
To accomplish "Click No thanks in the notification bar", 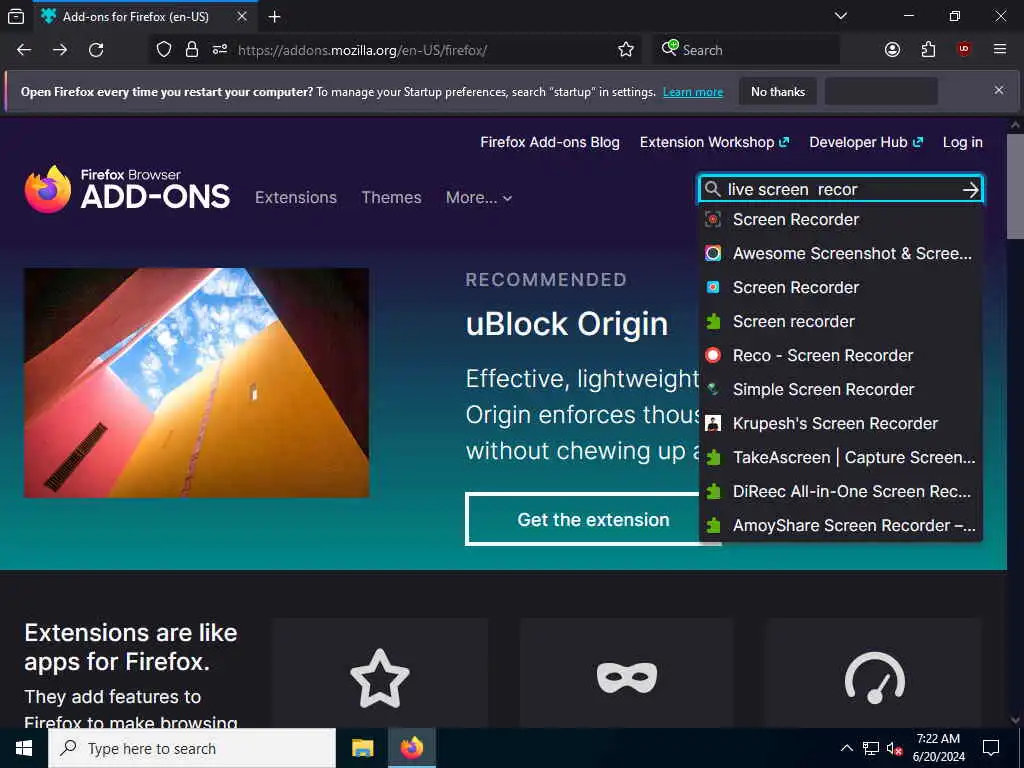I will click(x=778, y=91).
